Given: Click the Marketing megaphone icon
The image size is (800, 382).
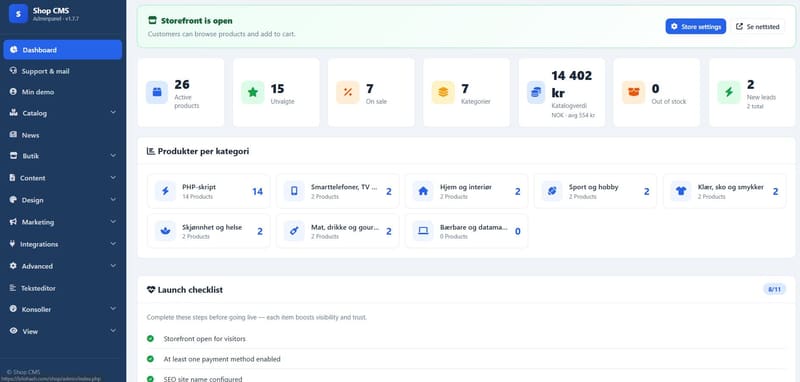Looking at the screenshot, I should coord(13,222).
